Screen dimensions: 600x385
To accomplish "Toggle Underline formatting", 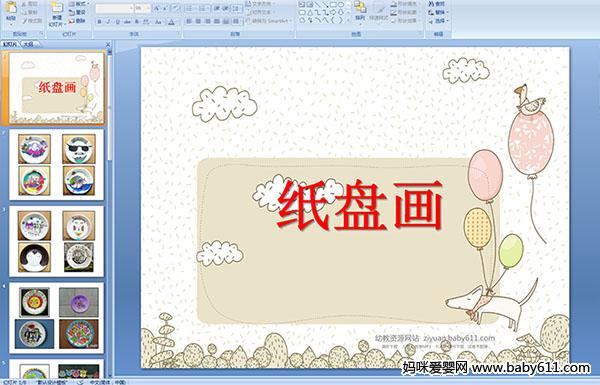I will coord(117,22).
